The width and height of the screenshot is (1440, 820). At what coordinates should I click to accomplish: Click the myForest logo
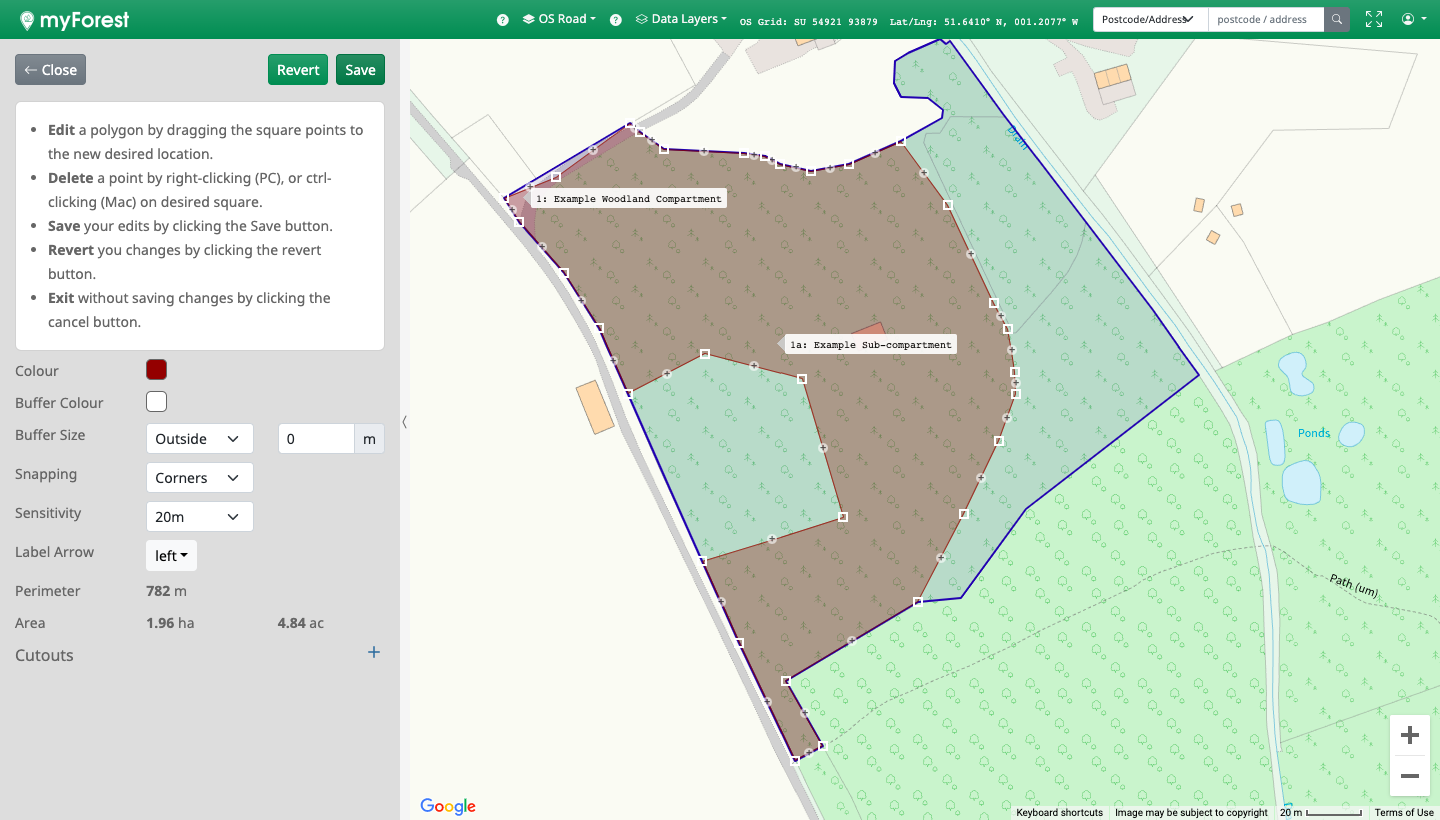pyautogui.click(x=74, y=20)
